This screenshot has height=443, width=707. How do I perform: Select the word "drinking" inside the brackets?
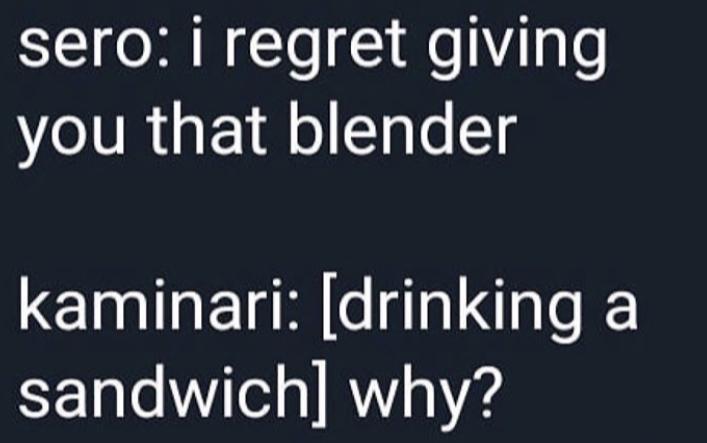pos(459,310)
